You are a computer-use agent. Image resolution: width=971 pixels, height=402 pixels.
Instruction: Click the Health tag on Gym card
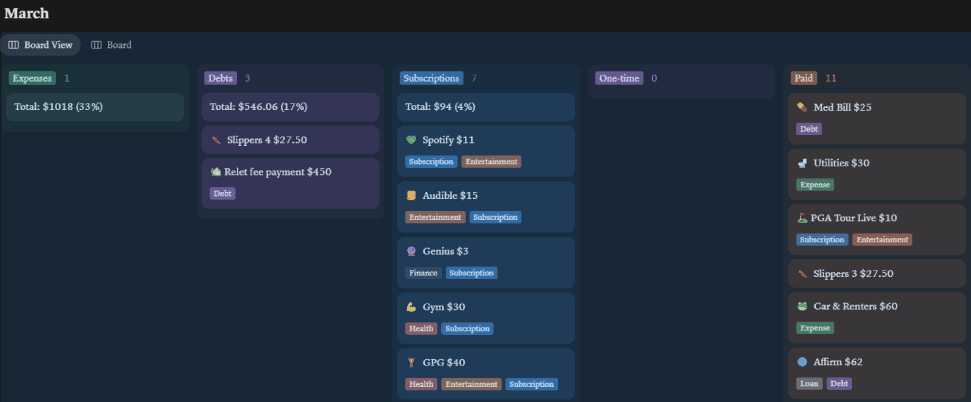coord(421,329)
